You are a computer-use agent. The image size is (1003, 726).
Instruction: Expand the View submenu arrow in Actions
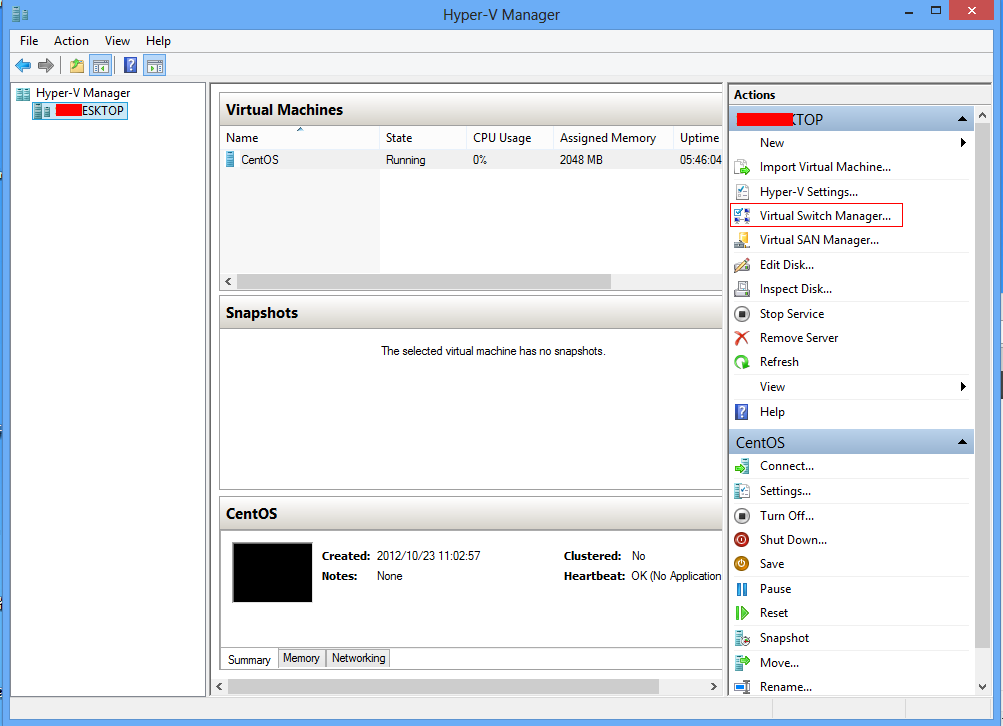pos(963,387)
